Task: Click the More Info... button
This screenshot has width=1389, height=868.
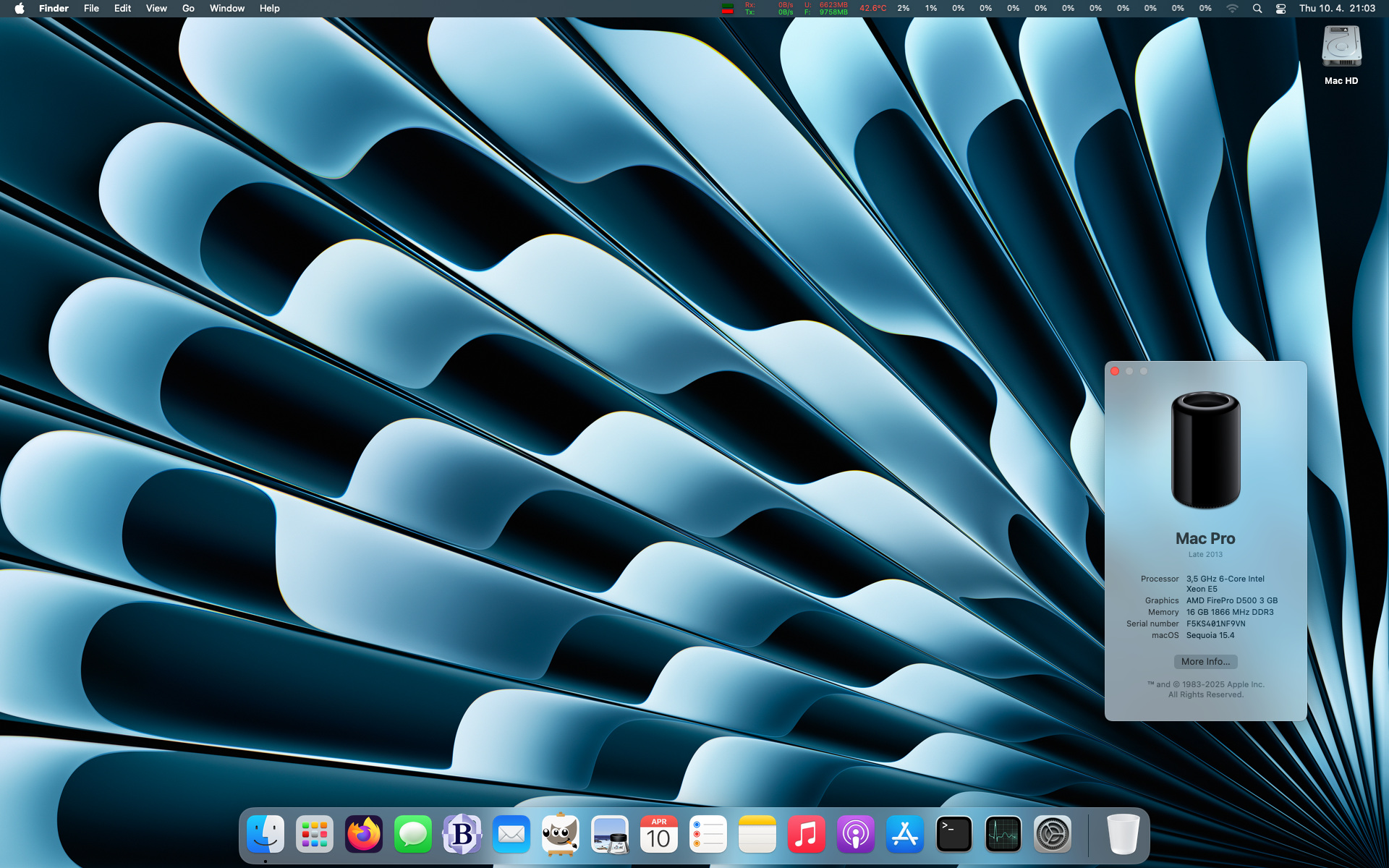Action: (1205, 662)
